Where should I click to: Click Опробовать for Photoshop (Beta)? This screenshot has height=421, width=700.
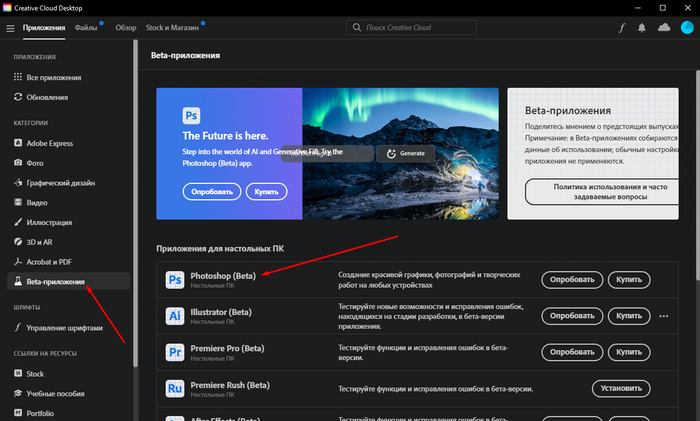tap(572, 279)
